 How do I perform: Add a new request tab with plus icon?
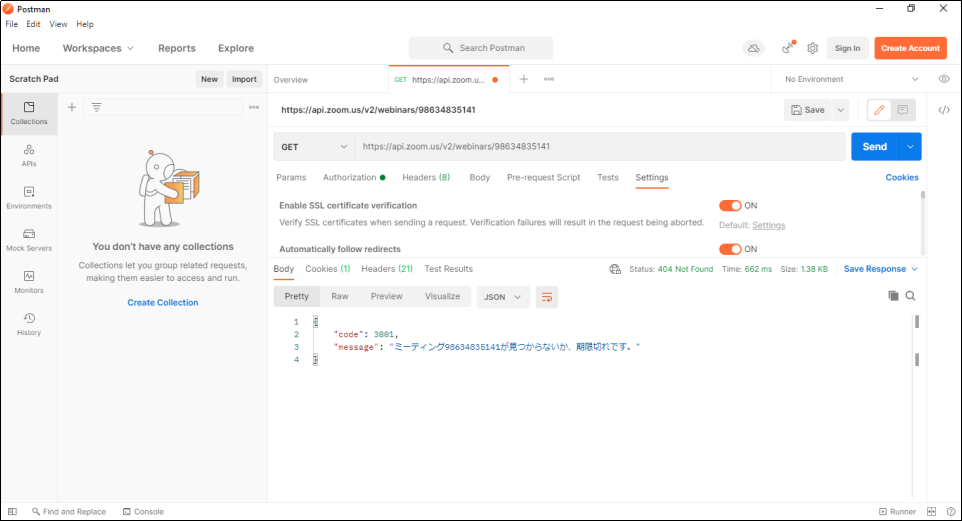point(524,79)
